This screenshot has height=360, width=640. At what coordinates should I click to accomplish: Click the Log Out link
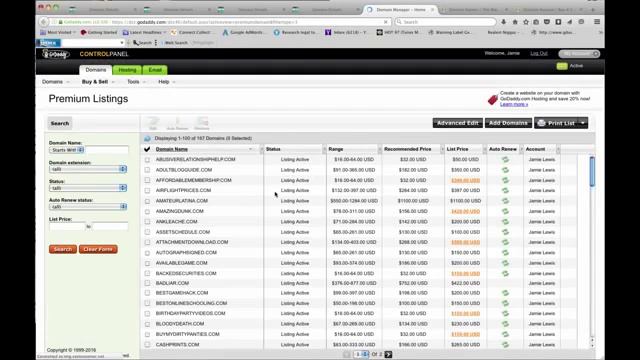point(539,53)
